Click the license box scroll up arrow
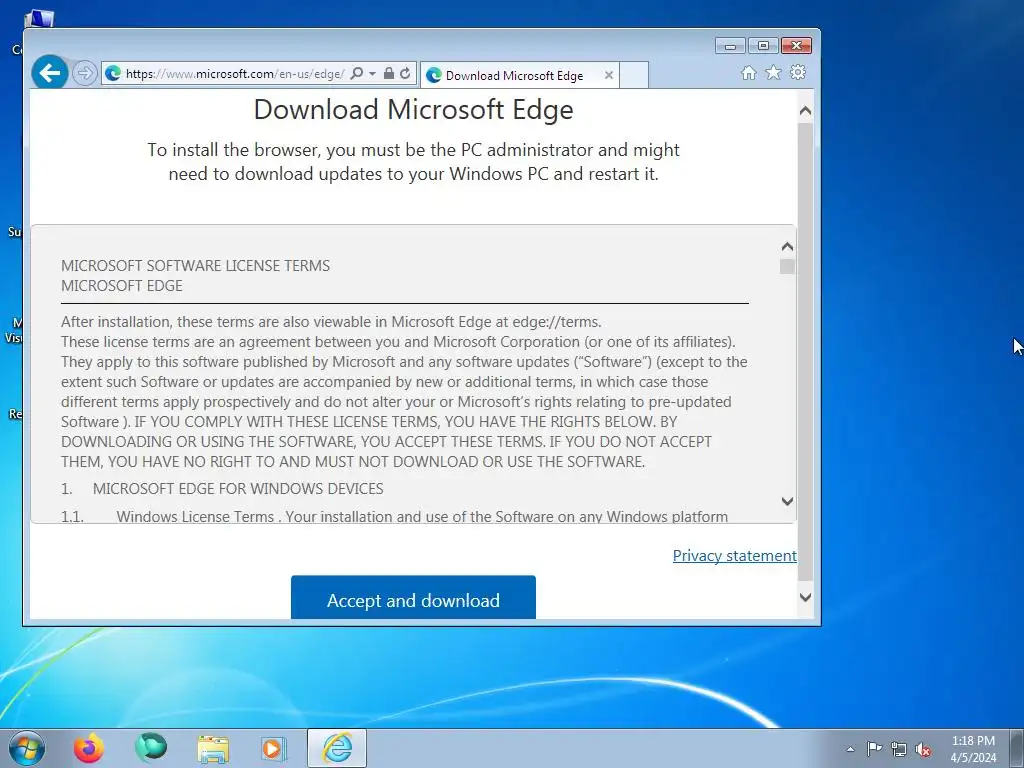The width and height of the screenshot is (1024, 768). [x=787, y=247]
